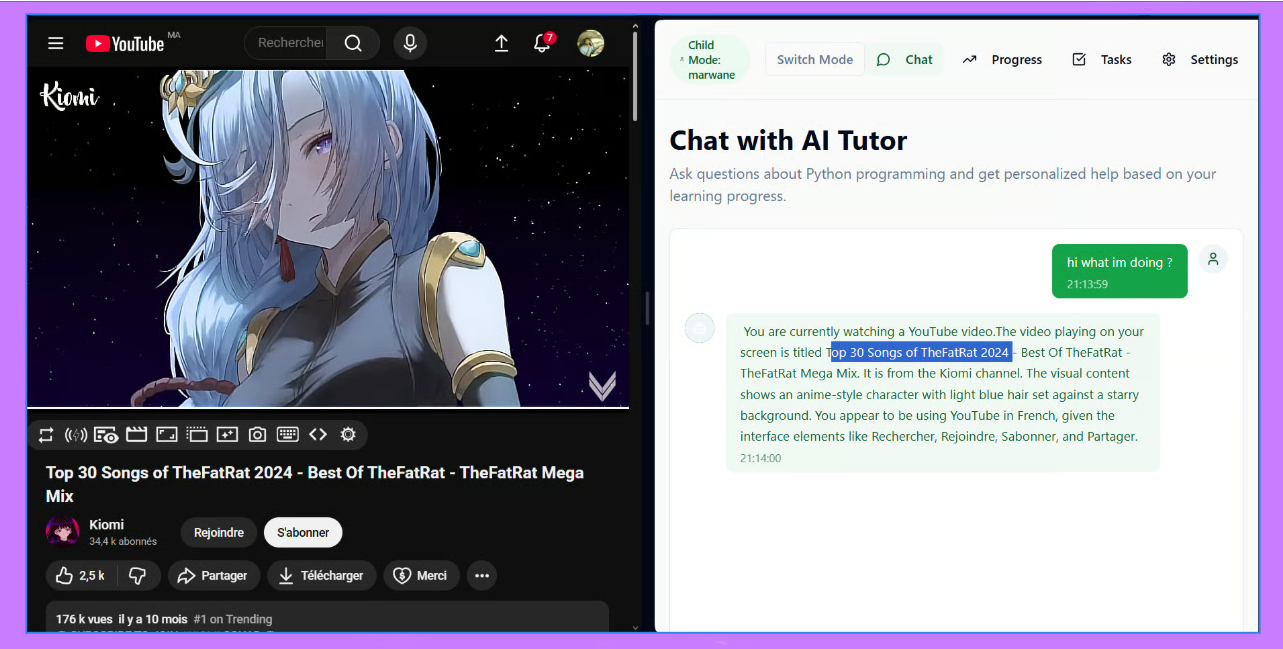Click the dotted-frame pop-up player icon

197,434
